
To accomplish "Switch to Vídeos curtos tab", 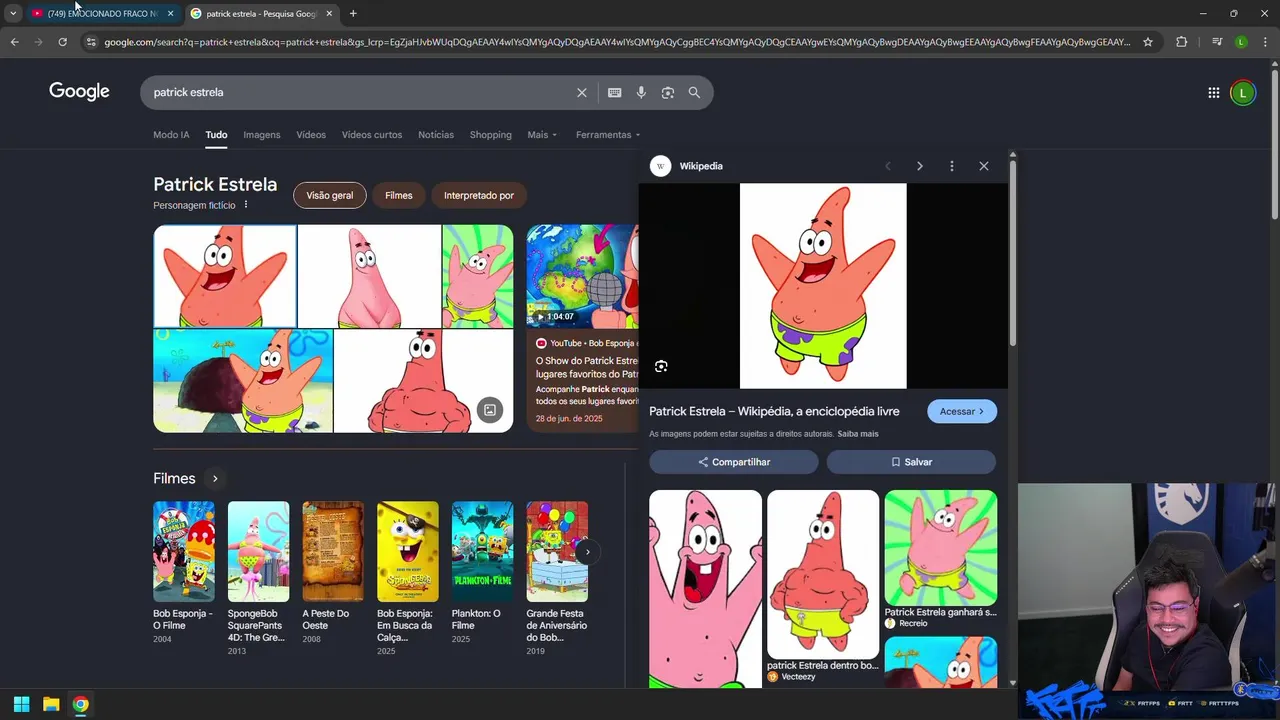I will coord(372,135).
